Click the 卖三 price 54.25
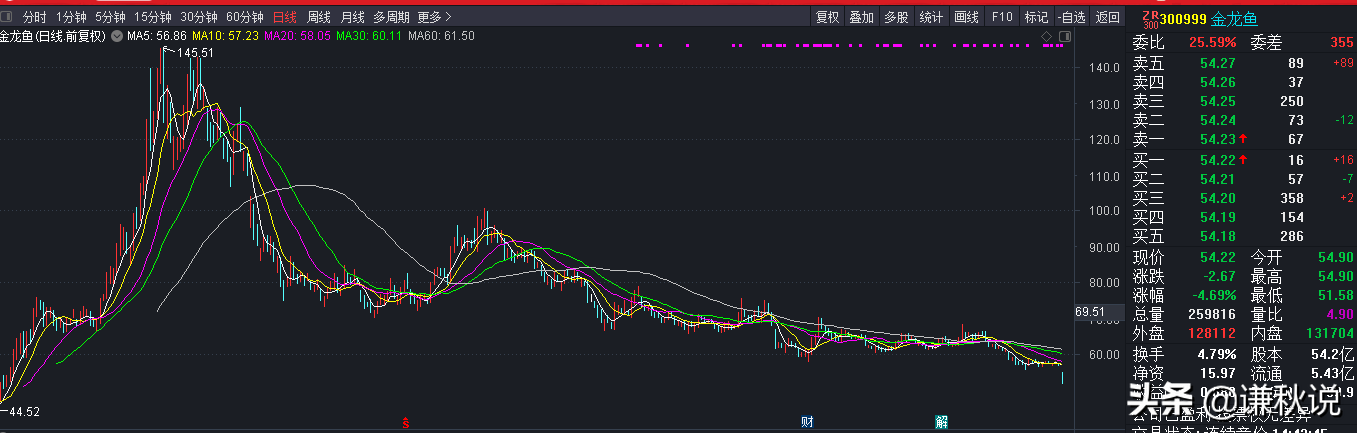Viewport: 1357px width, 433px height. (1217, 101)
